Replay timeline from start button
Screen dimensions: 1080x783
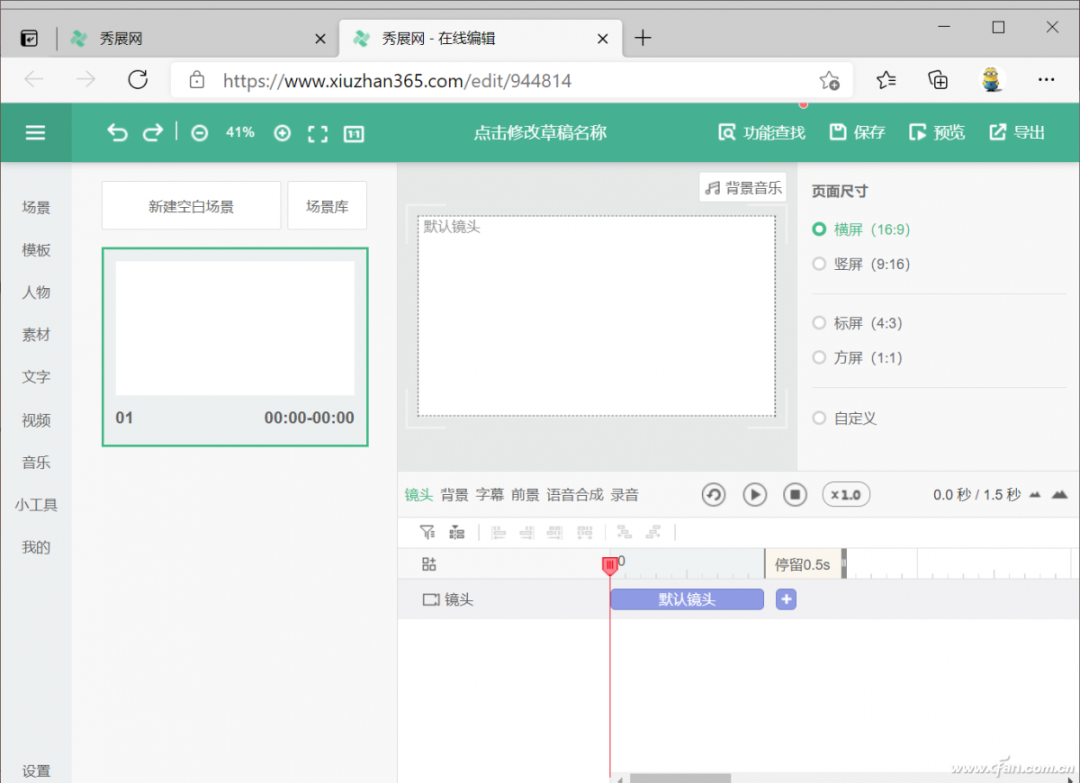(x=714, y=494)
